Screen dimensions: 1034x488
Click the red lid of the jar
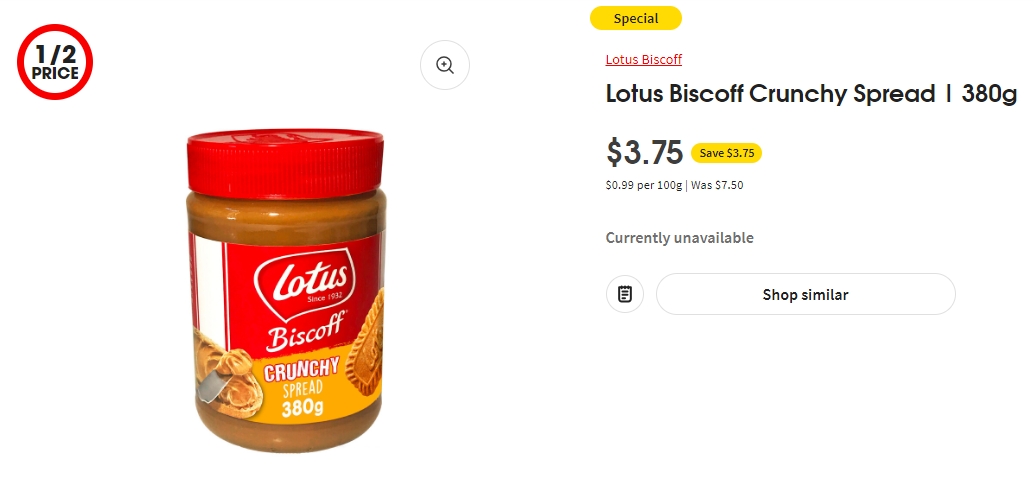click(285, 162)
